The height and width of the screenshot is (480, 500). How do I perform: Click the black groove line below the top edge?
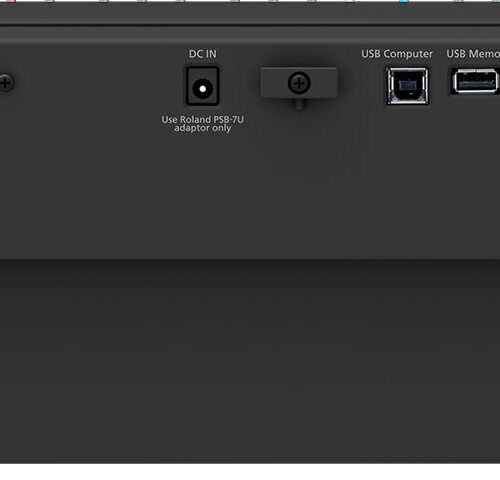[250, 25]
